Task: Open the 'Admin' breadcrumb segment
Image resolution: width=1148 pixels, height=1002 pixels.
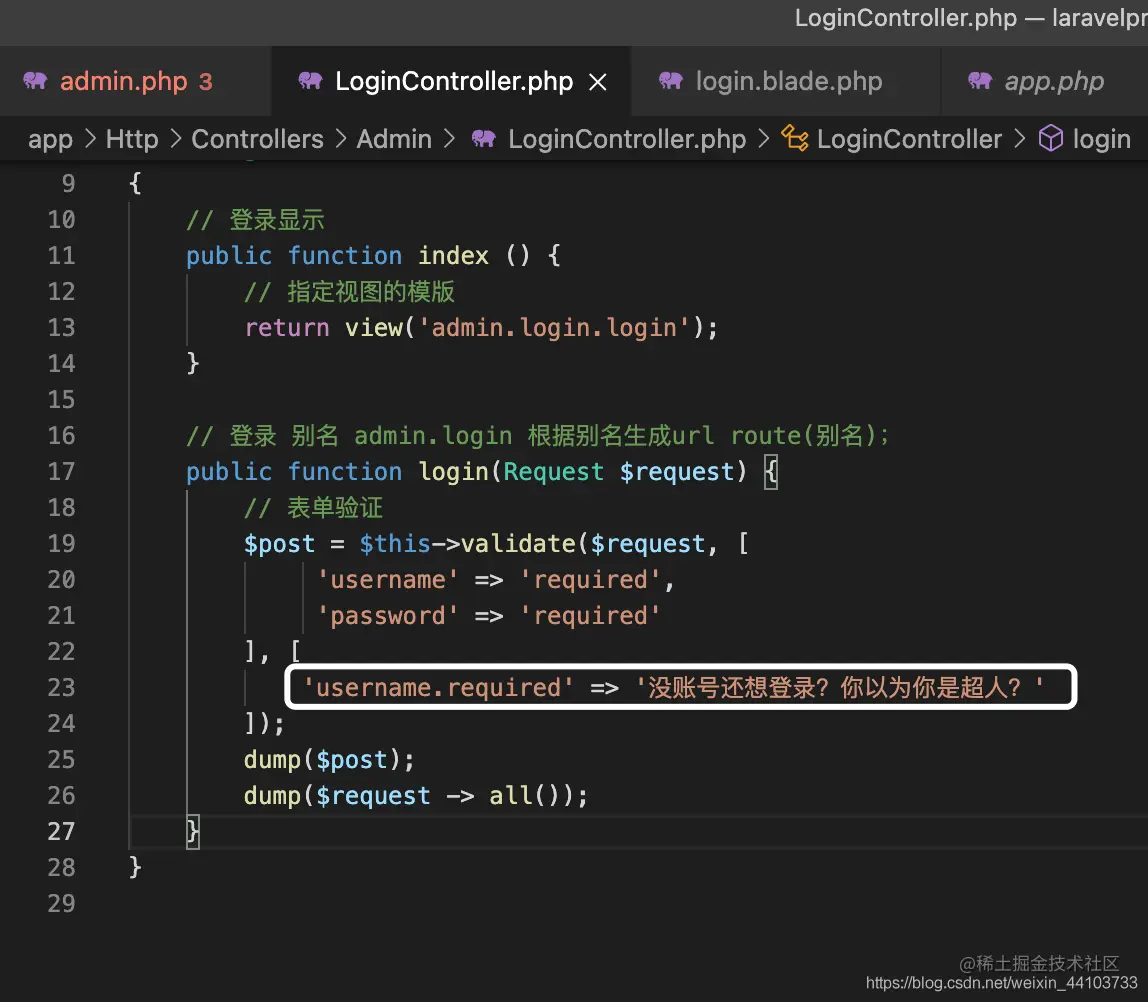Action: point(394,139)
